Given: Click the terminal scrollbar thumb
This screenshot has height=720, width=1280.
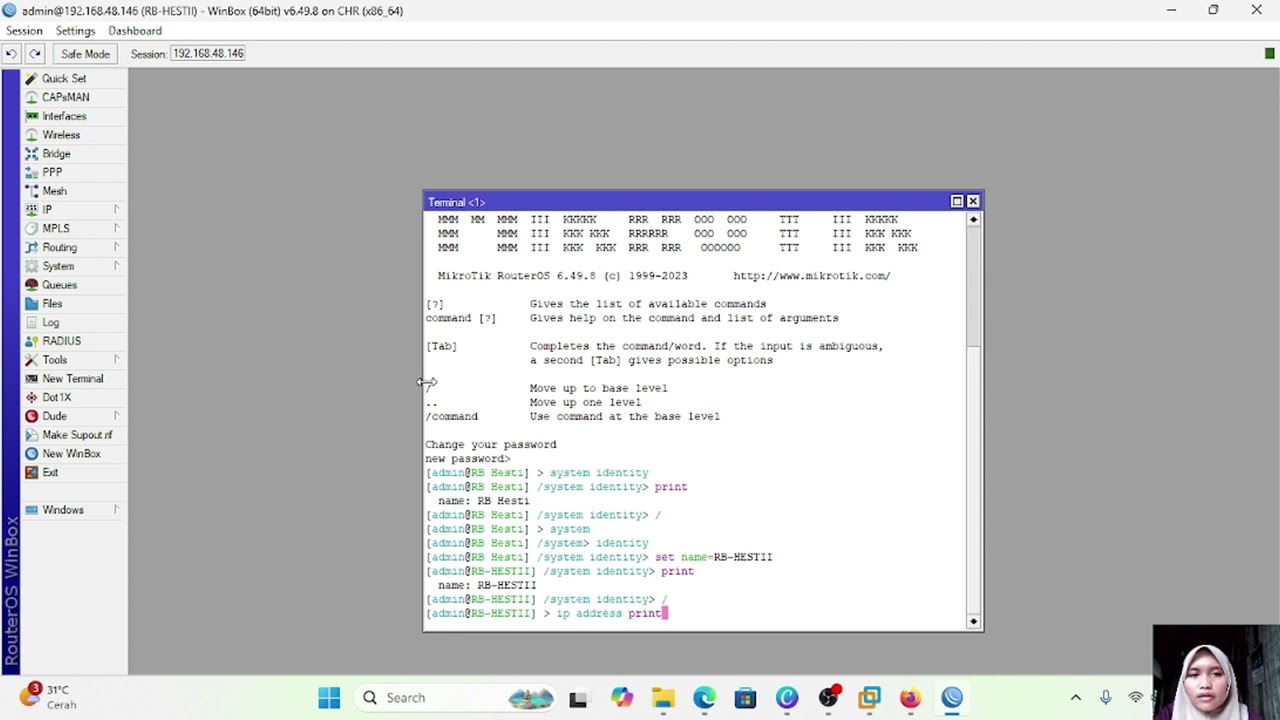Looking at the screenshot, I should [974, 286].
